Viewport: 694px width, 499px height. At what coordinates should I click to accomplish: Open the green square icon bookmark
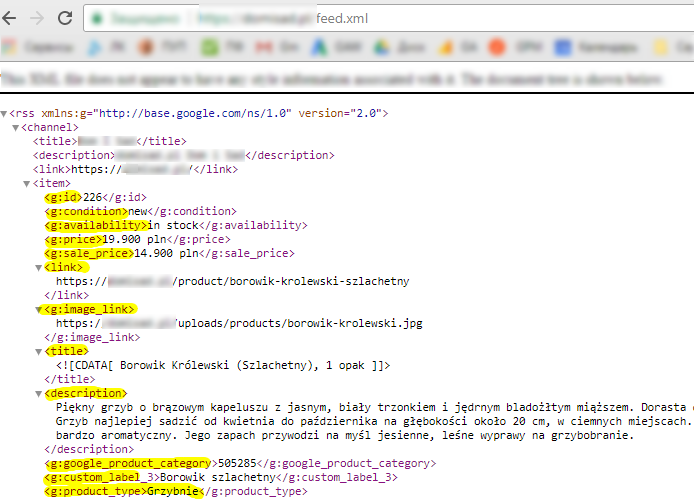click(x=210, y=47)
